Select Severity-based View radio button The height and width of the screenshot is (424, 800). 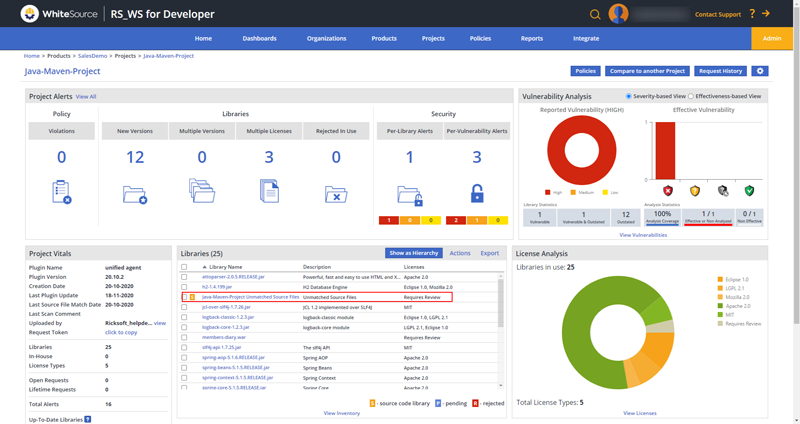(629, 96)
